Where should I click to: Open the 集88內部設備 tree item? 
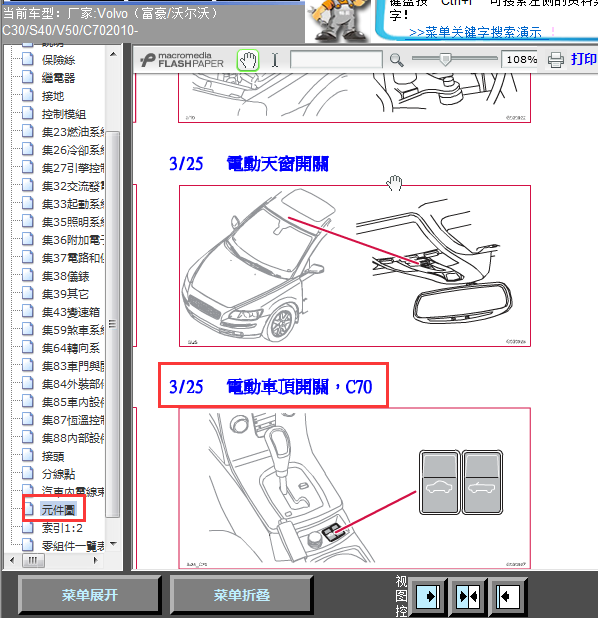pyautogui.click(x=73, y=437)
